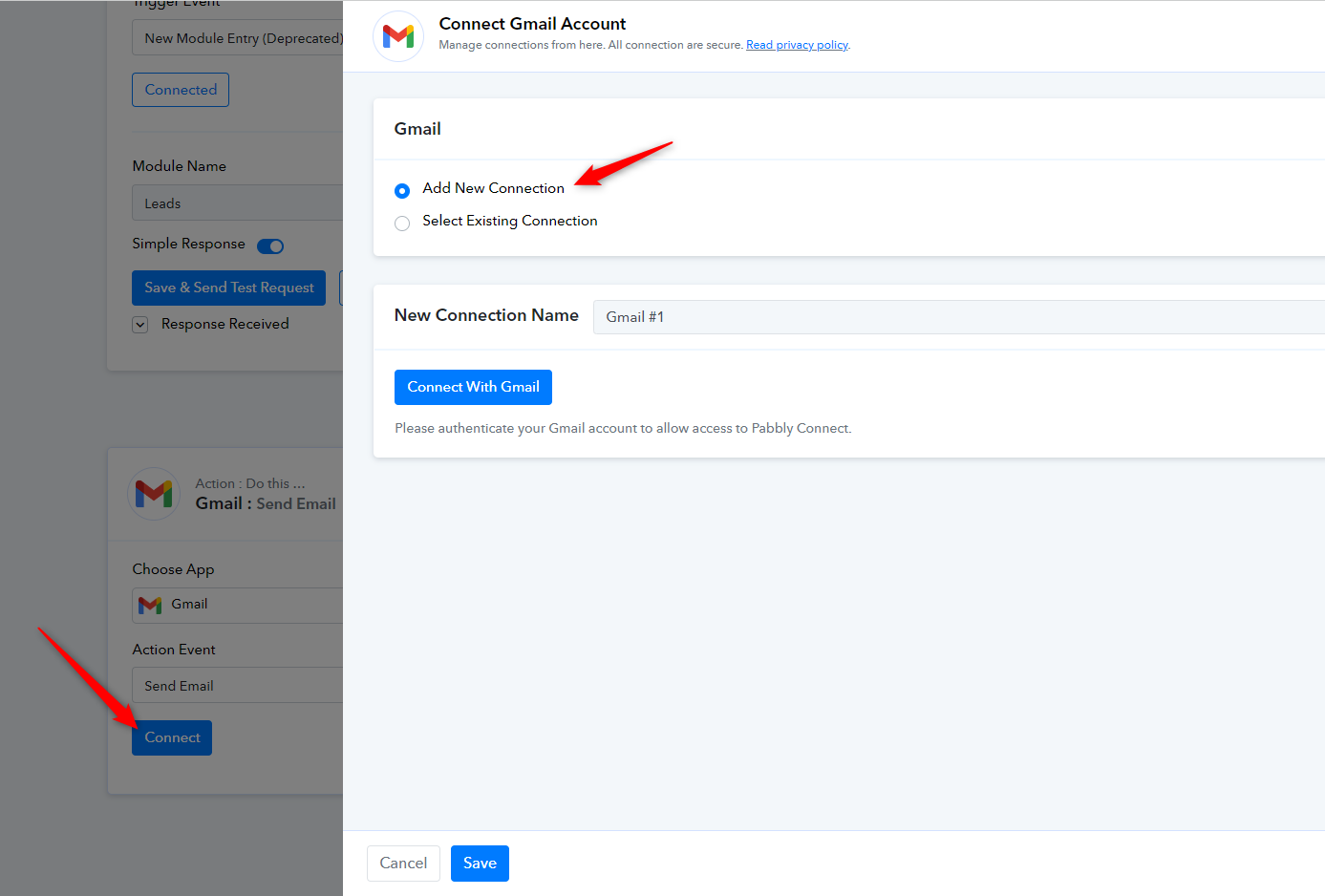Click the 'Action : Do this ...' text

250,483
